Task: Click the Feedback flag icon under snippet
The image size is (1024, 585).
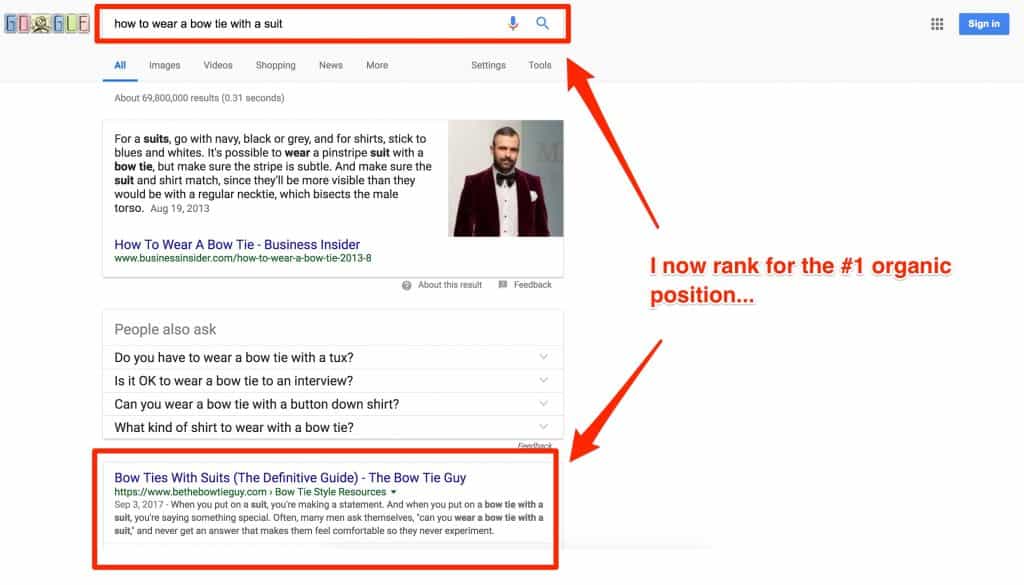Action: pyautogui.click(x=503, y=285)
